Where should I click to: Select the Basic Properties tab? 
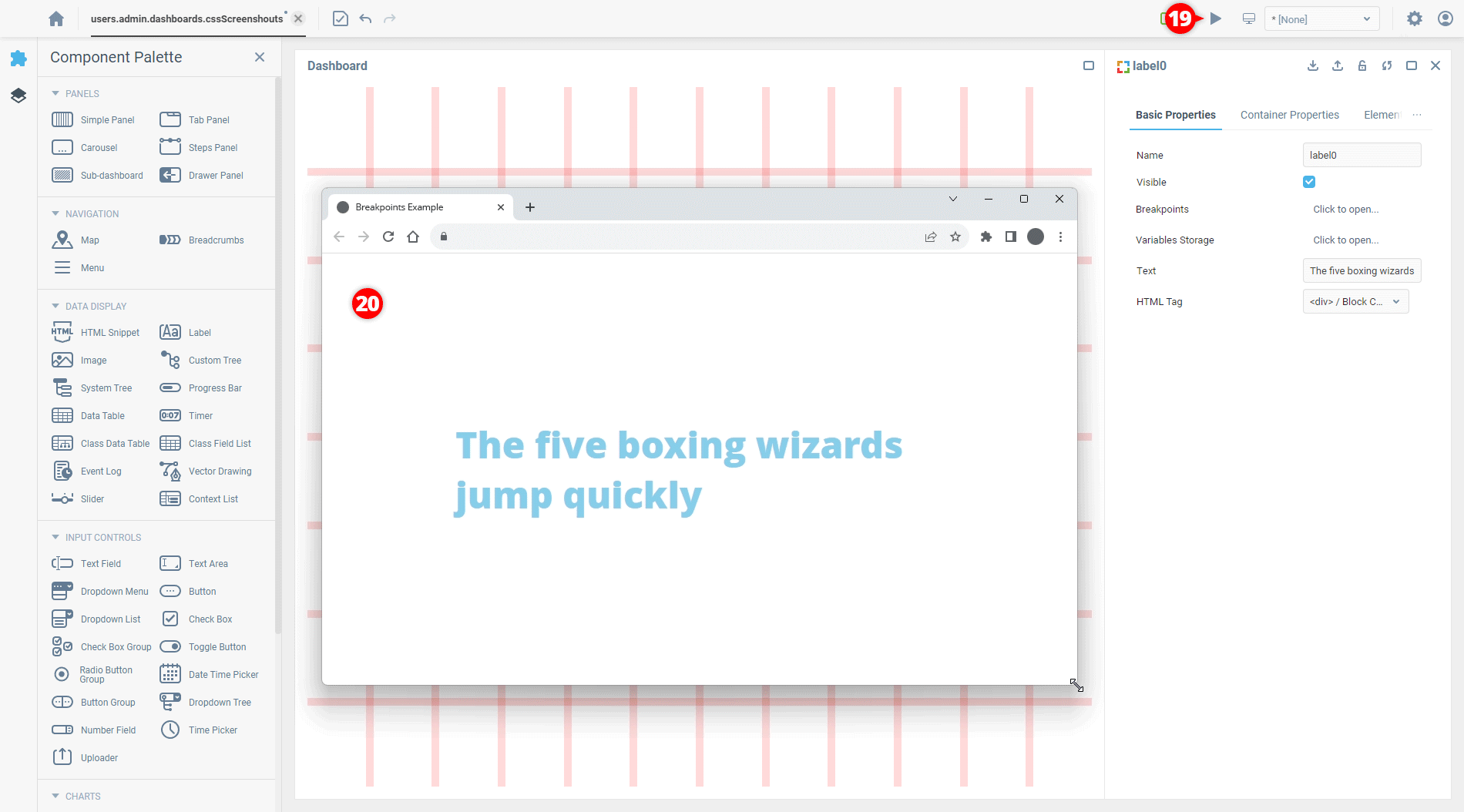coord(1175,115)
